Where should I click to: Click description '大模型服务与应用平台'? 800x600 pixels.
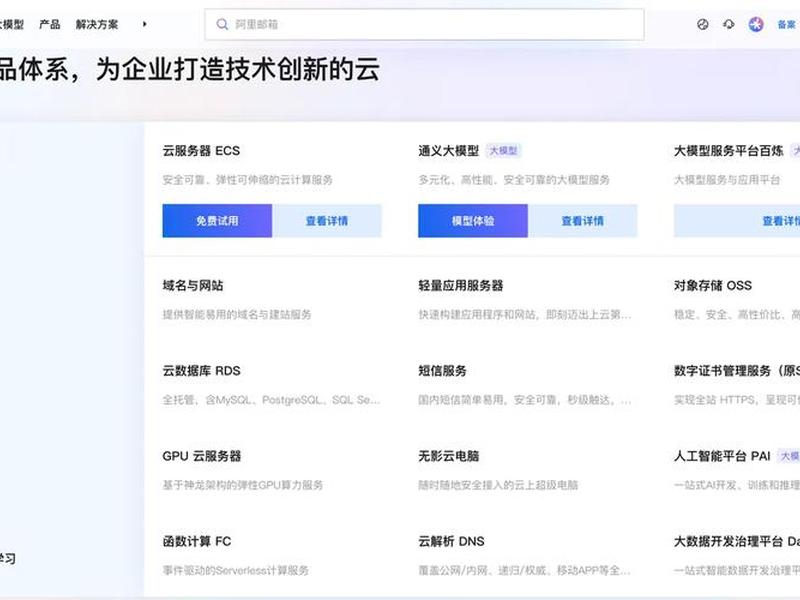click(x=727, y=180)
